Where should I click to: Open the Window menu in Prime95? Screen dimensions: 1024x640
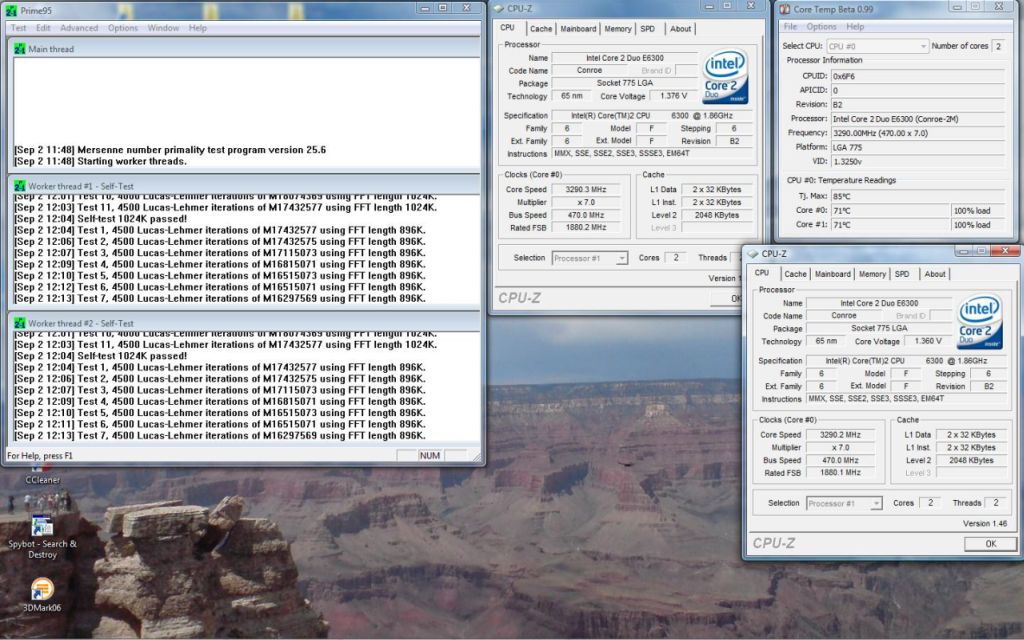(x=163, y=28)
